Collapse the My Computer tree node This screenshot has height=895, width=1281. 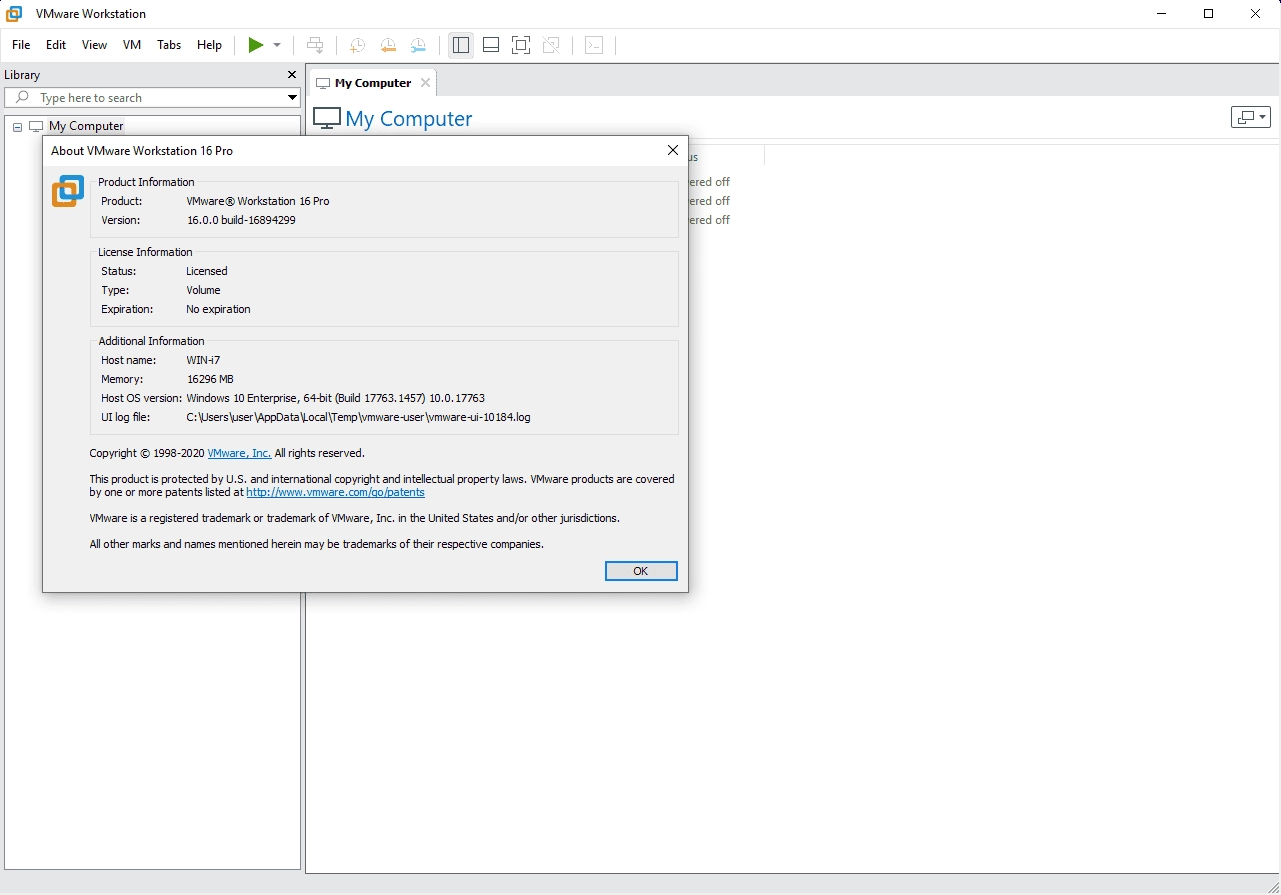click(17, 127)
